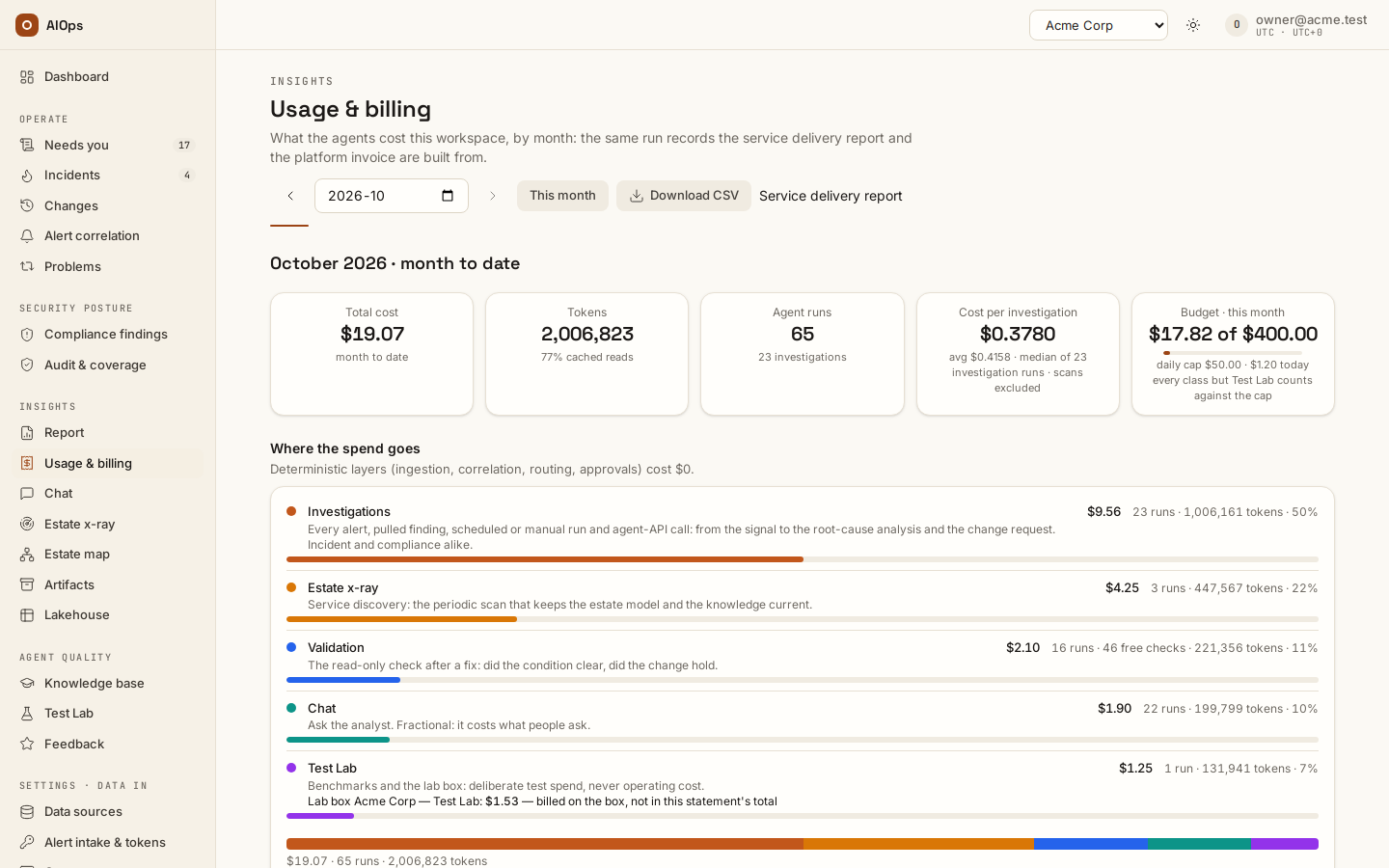
Task: Open the Needs you queue
Action: 108,146
